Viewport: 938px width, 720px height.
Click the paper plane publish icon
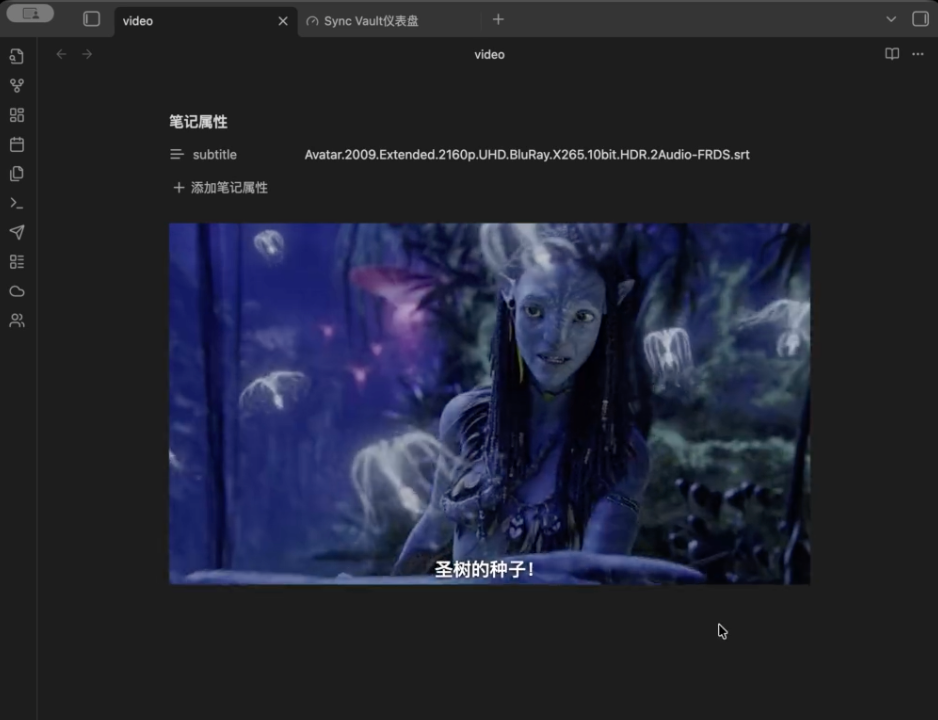pos(16,232)
